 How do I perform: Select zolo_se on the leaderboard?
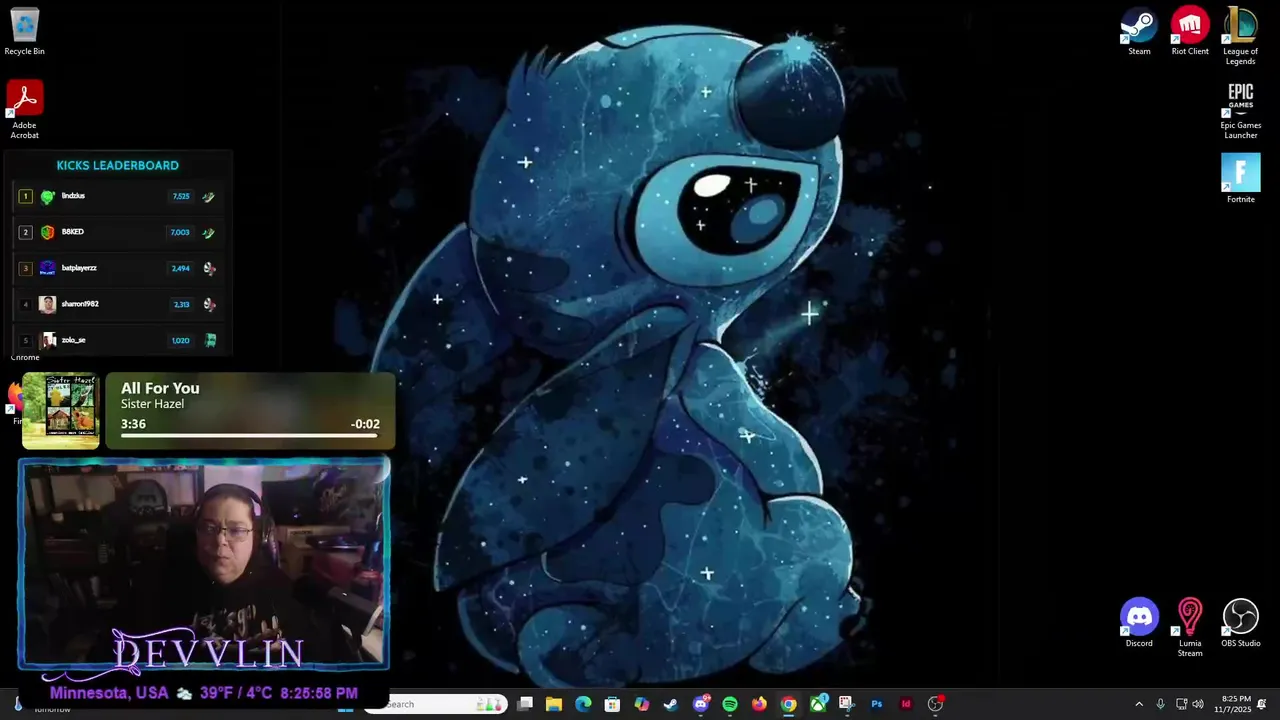coord(73,340)
